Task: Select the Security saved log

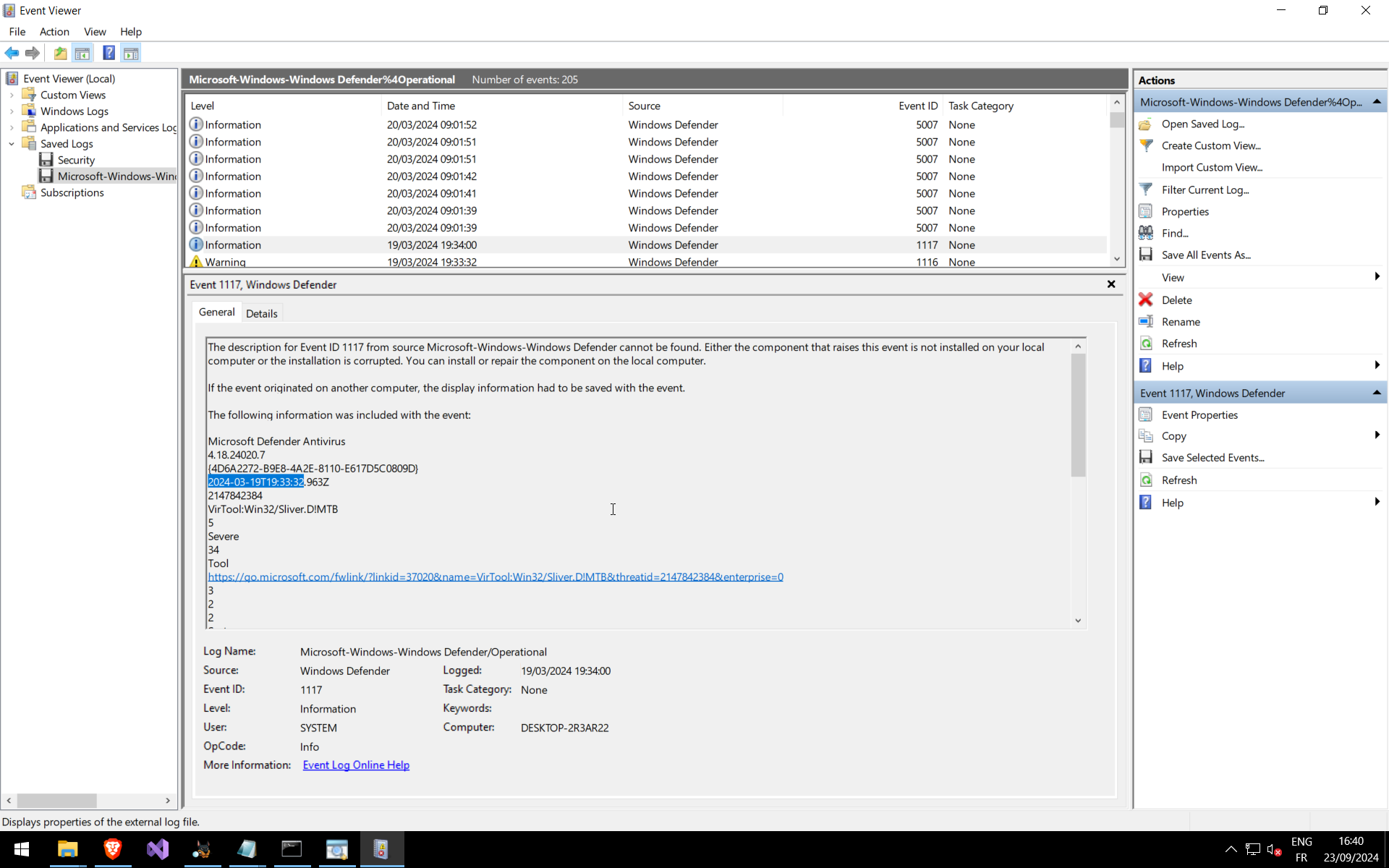Action: [76, 161]
